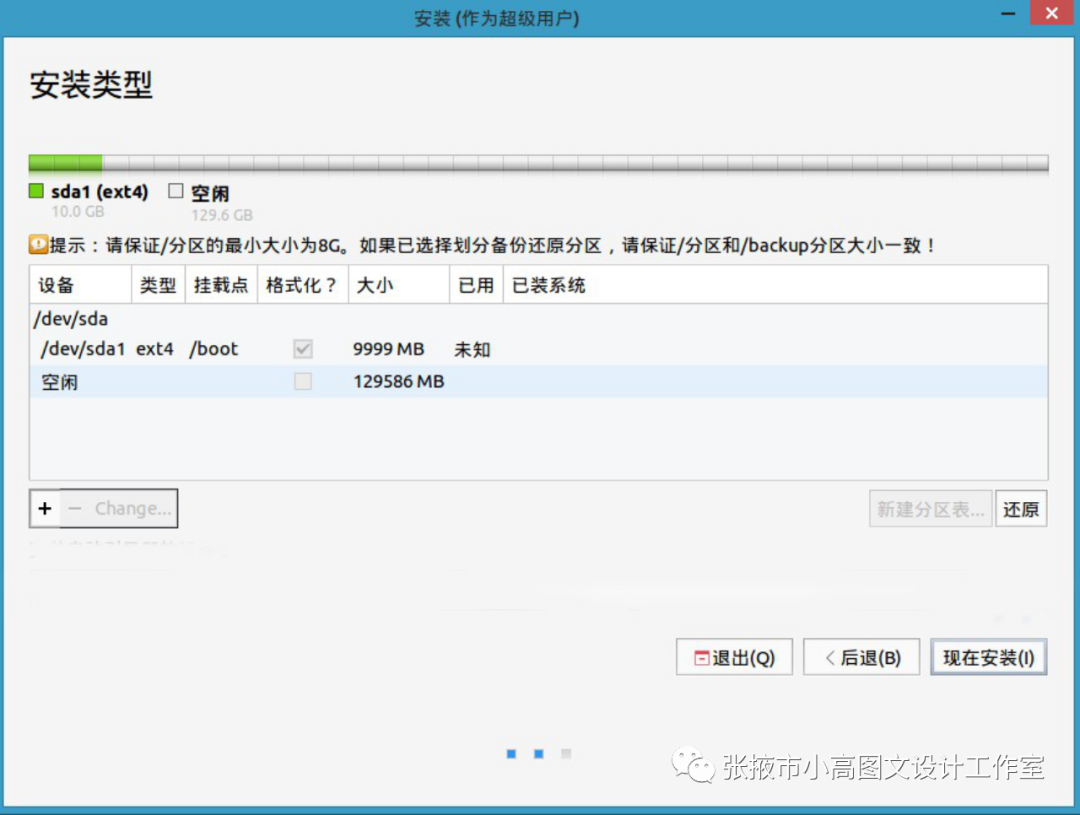The height and width of the screenshot is (815, 1080).
Task: Start installation with 现在安装(I) button
Action: pyautogui.click(x=988, y=657)
